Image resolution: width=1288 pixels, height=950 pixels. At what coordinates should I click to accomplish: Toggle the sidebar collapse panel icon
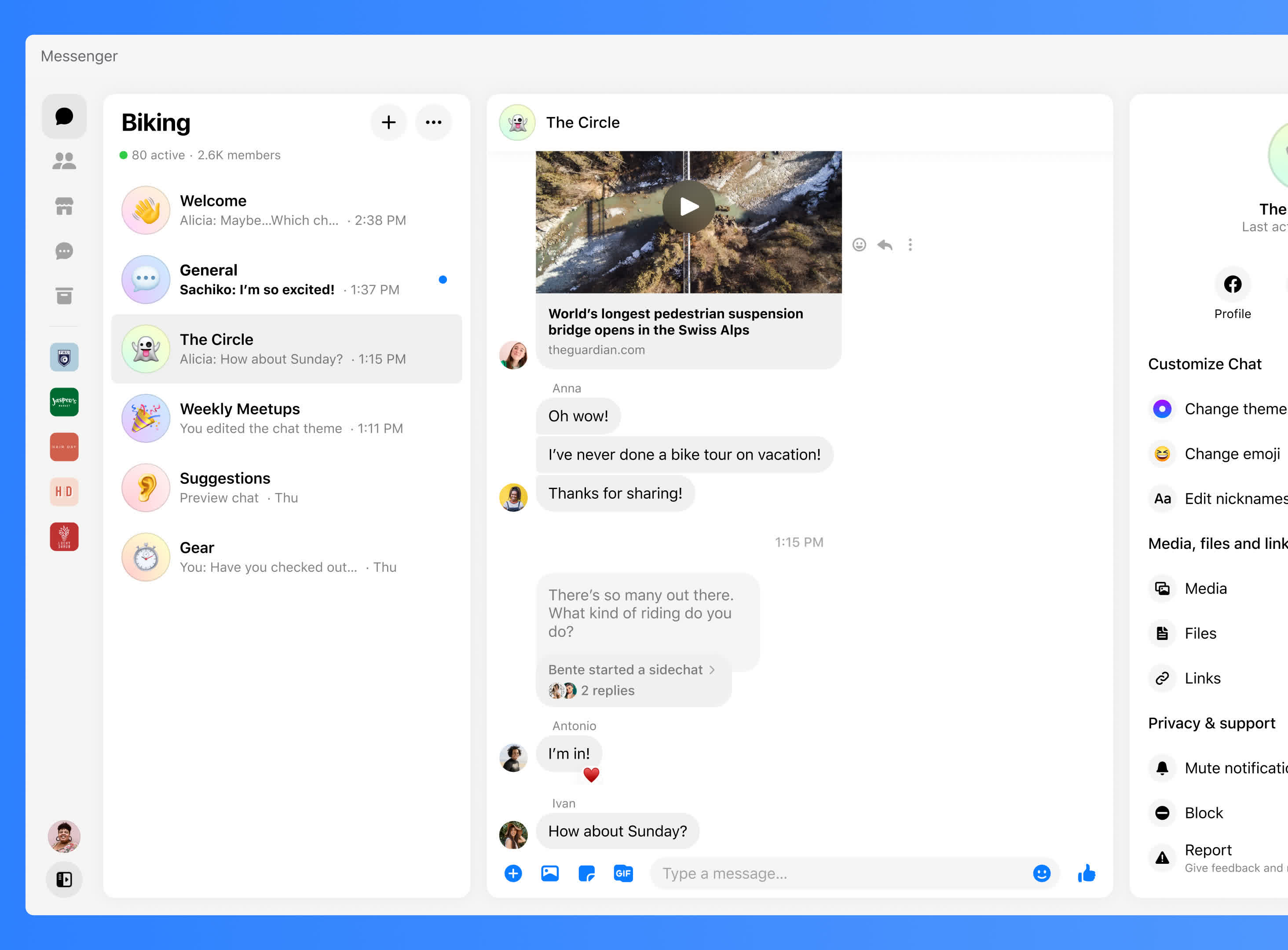(64, 879)
